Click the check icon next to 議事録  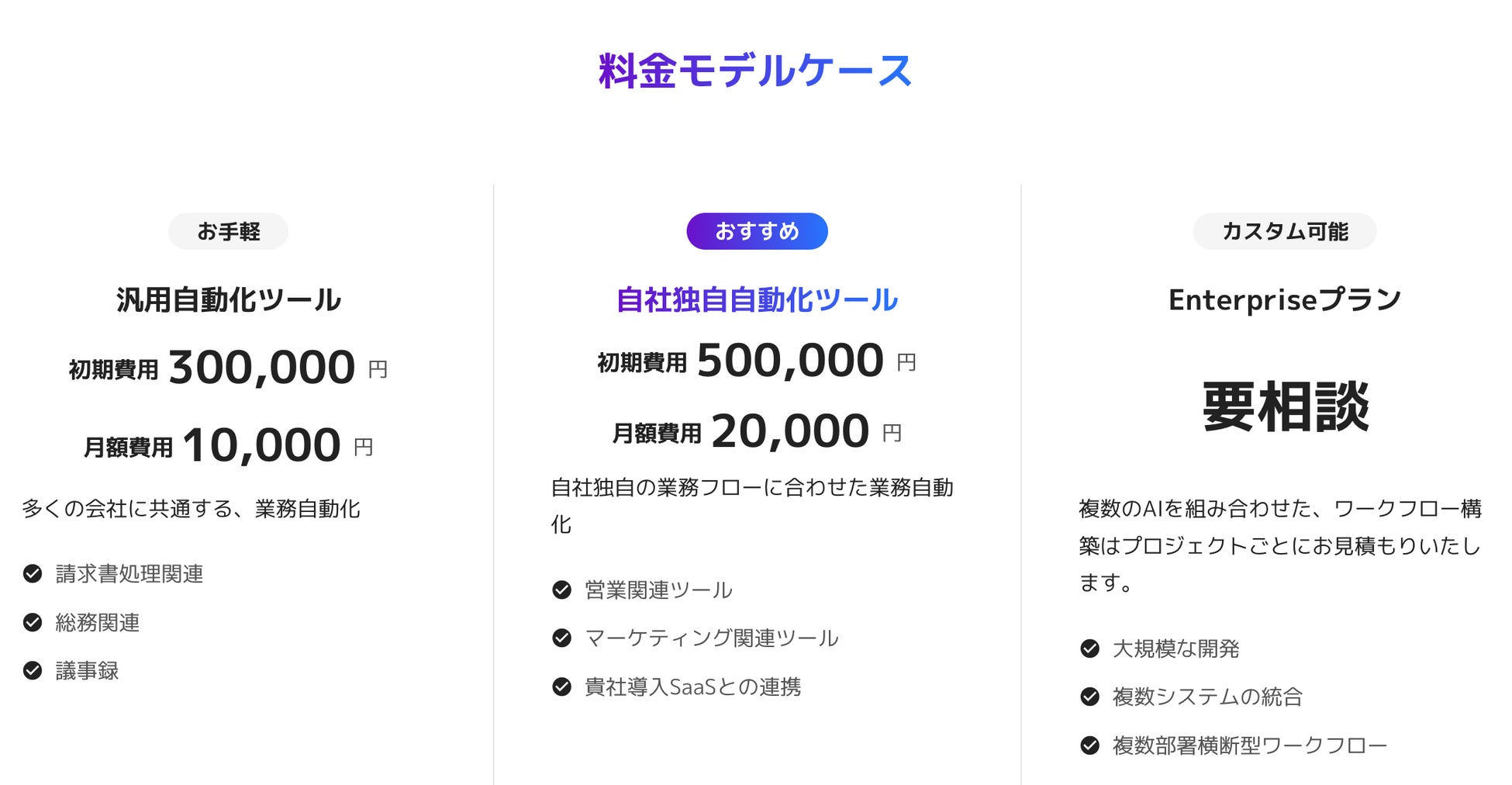33,670
